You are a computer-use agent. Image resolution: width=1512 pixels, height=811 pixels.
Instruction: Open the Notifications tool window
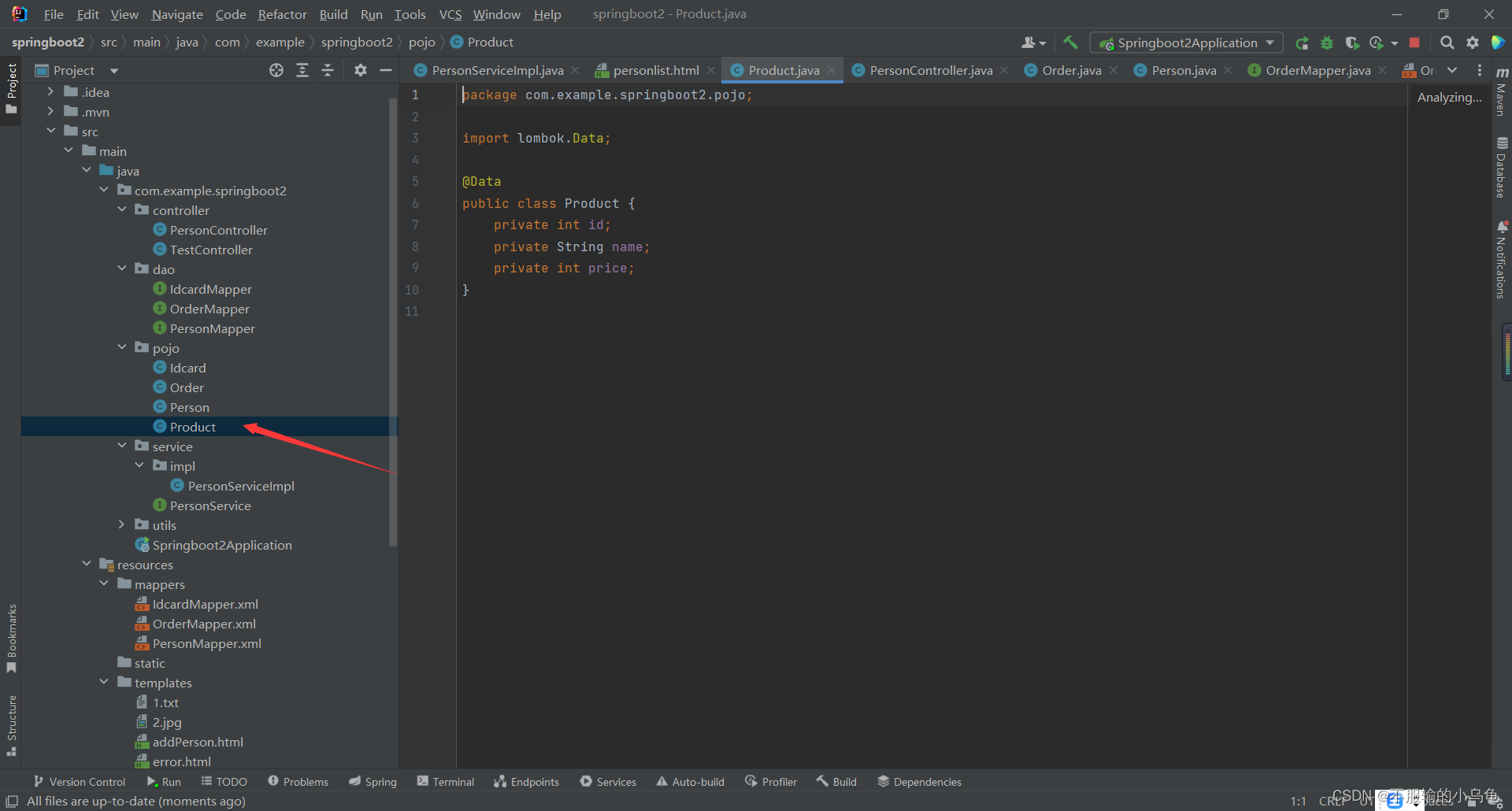click(x=1502, y=259)
